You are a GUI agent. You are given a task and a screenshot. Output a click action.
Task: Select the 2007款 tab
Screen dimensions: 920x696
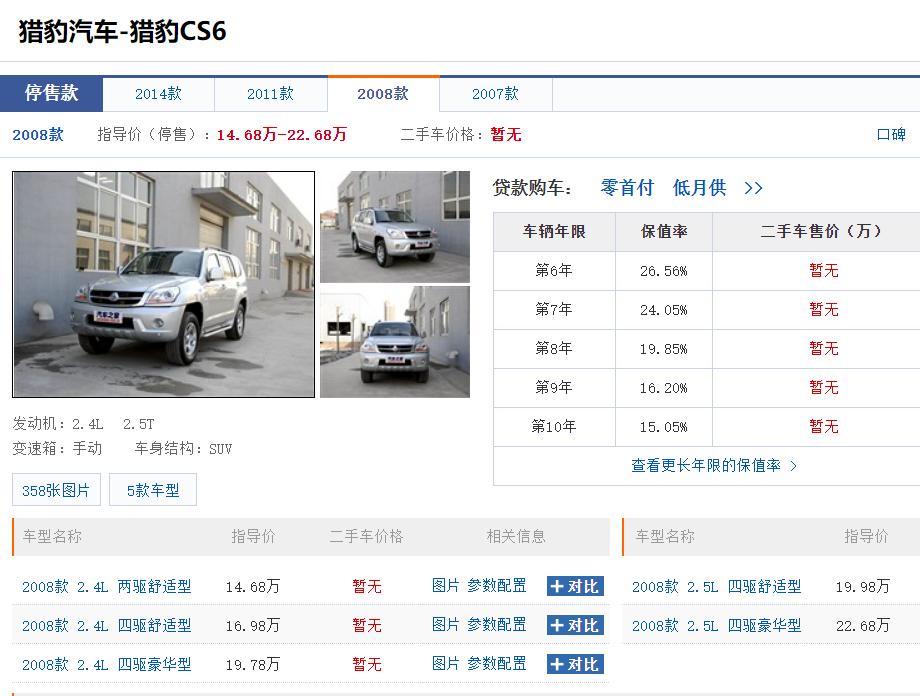pyautogui.click(x=496, y=93)
